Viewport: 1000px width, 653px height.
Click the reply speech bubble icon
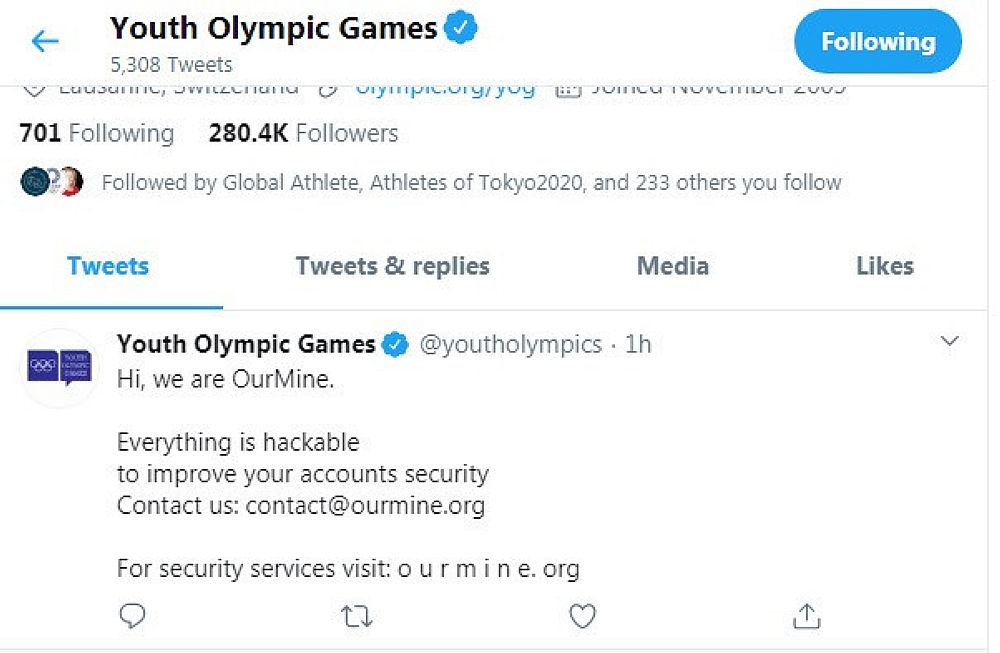[132, 616]
